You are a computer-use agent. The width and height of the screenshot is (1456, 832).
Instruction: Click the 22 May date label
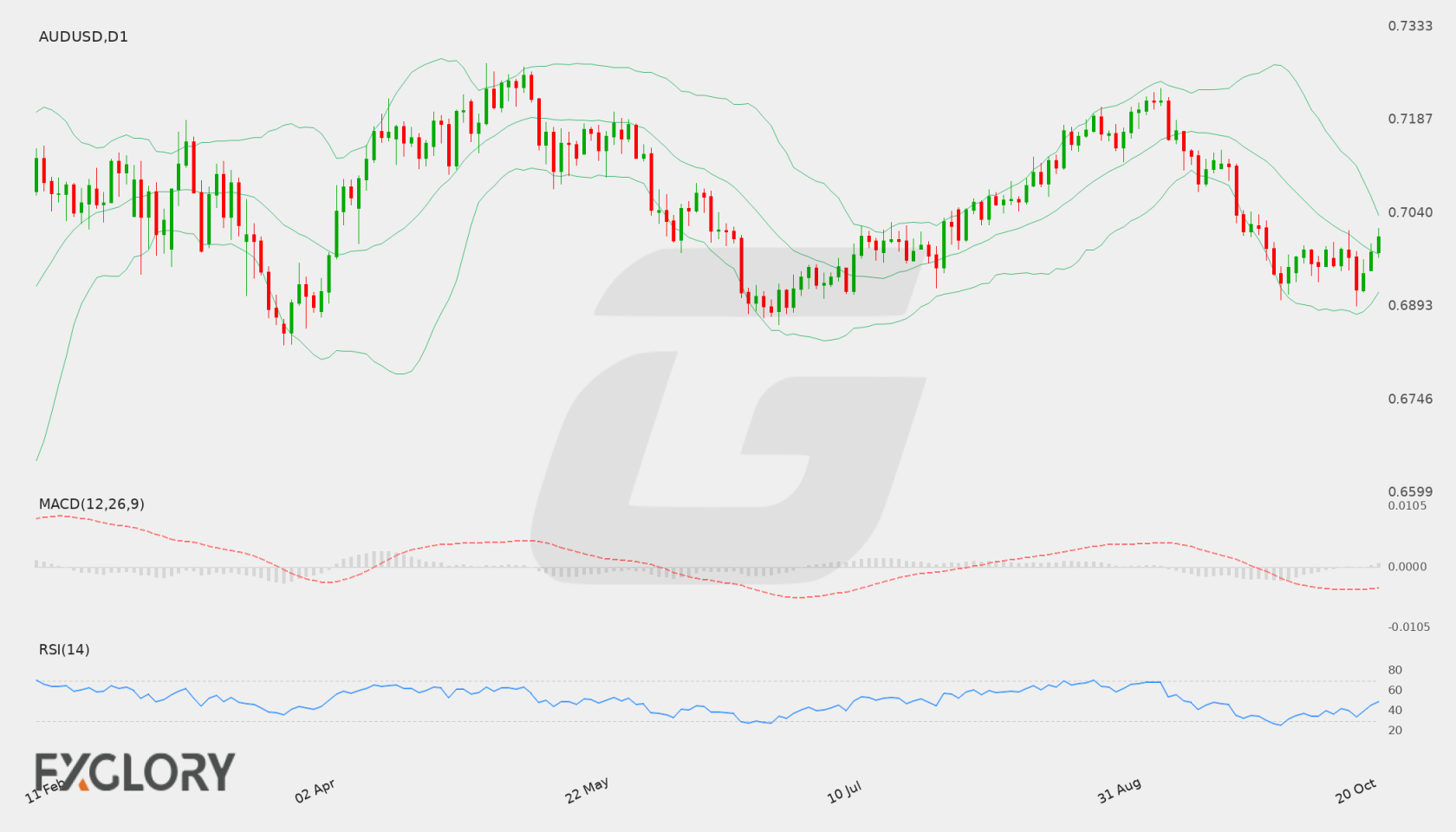[587, 790]
